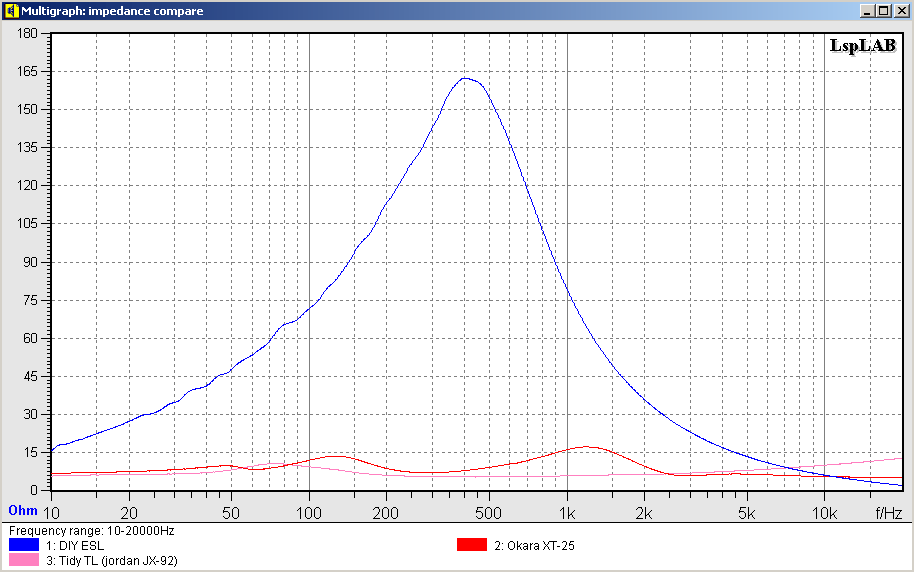The image size is (914, 572).
Task: Click the pink Tidy TL legend swatch
Action: tap(24, 560)
